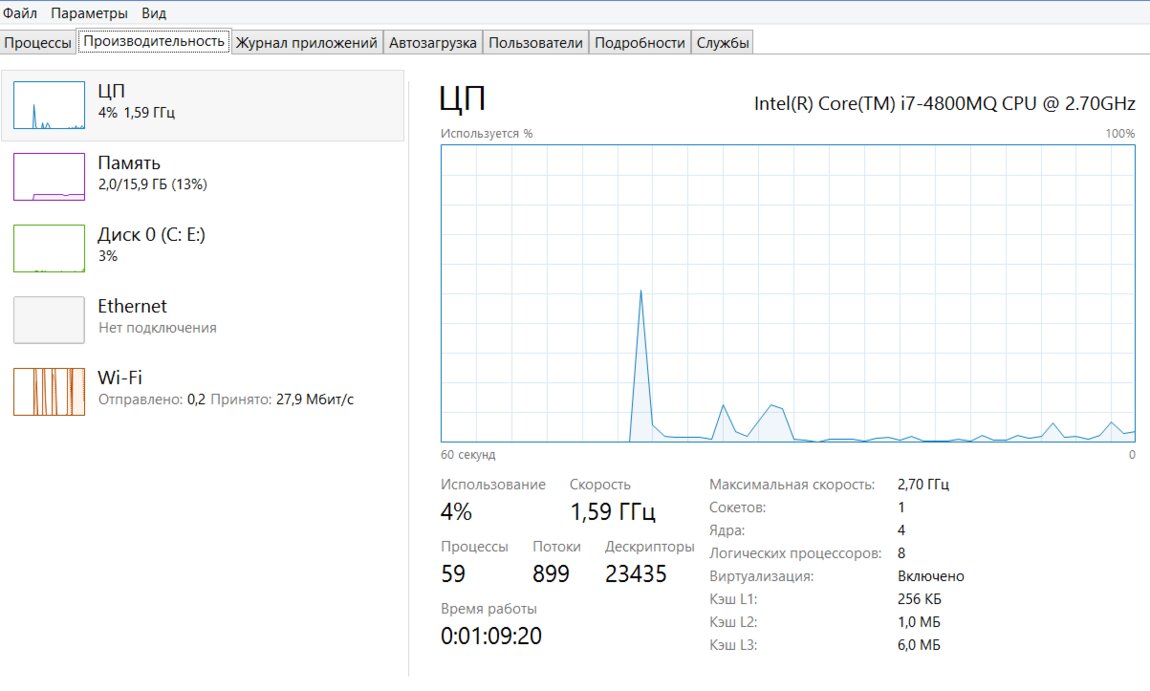Open the Файл menu
1150x691 pixels.
point(20,13)
